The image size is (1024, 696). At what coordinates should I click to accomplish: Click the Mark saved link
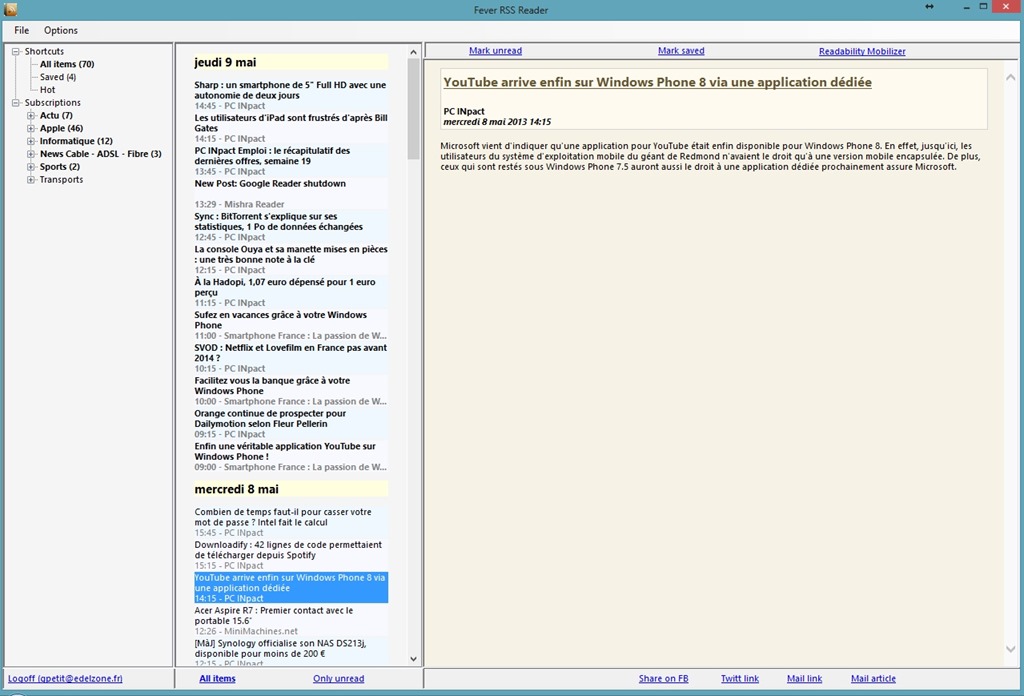click(x=681, y=51)
